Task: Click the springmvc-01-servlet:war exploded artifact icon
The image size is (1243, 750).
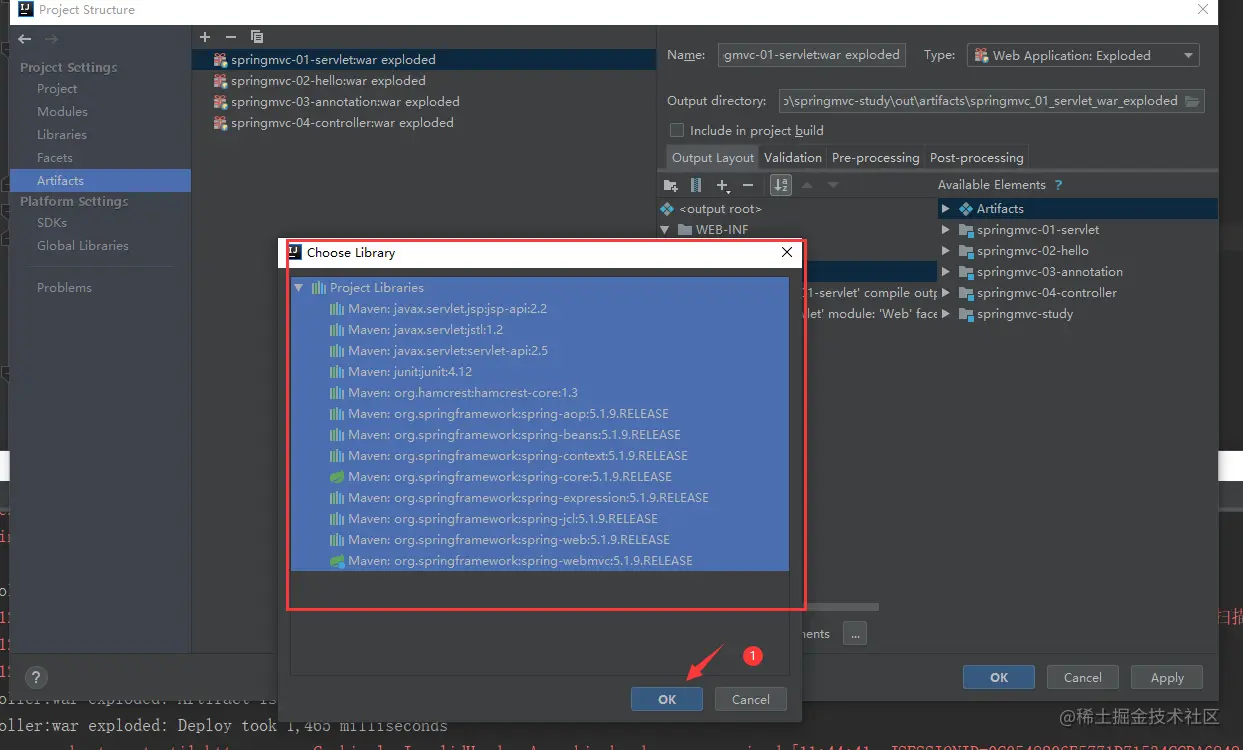Action: (220, 60)
